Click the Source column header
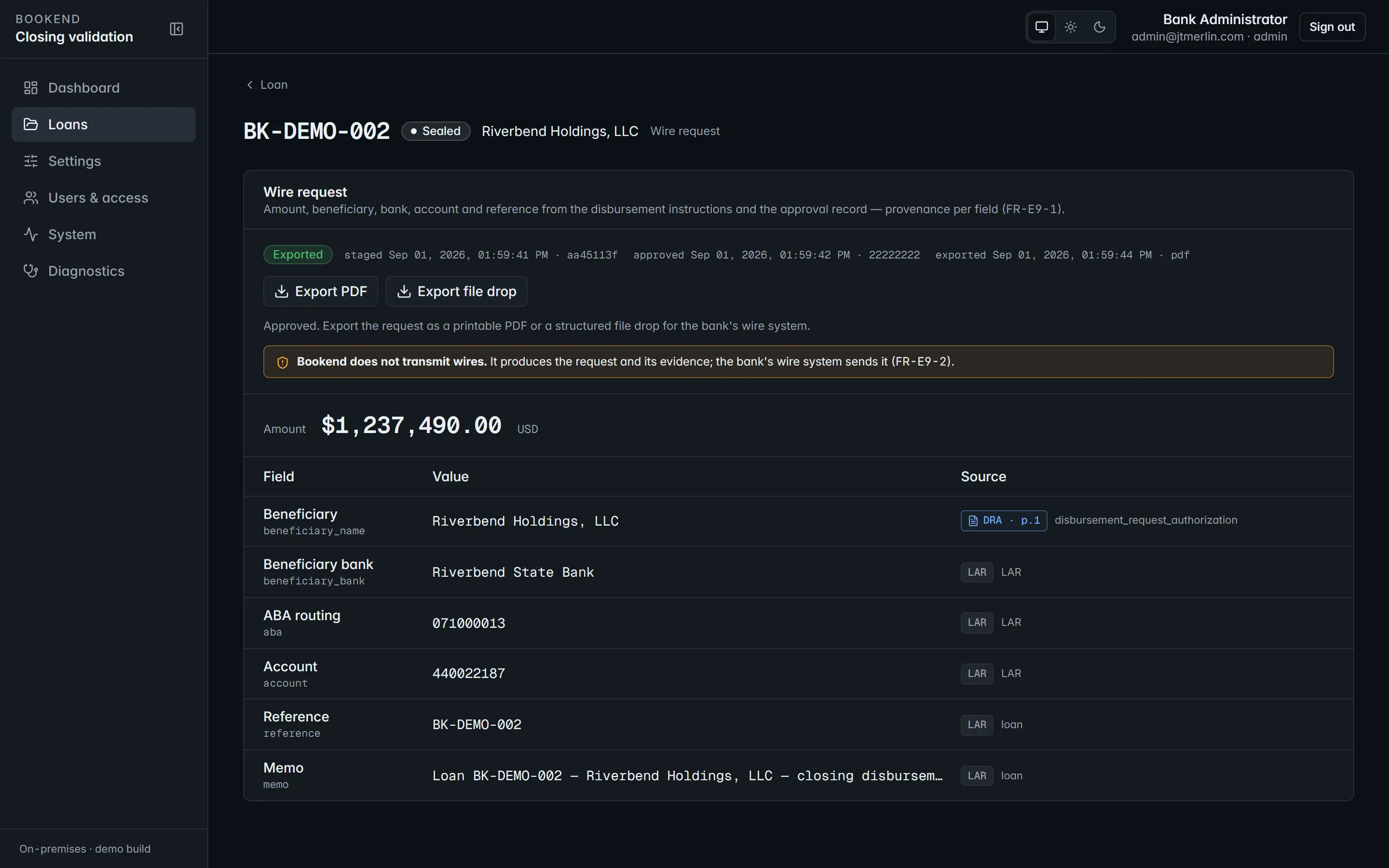This screenshot has width=1389, height=868. [983, 477]
